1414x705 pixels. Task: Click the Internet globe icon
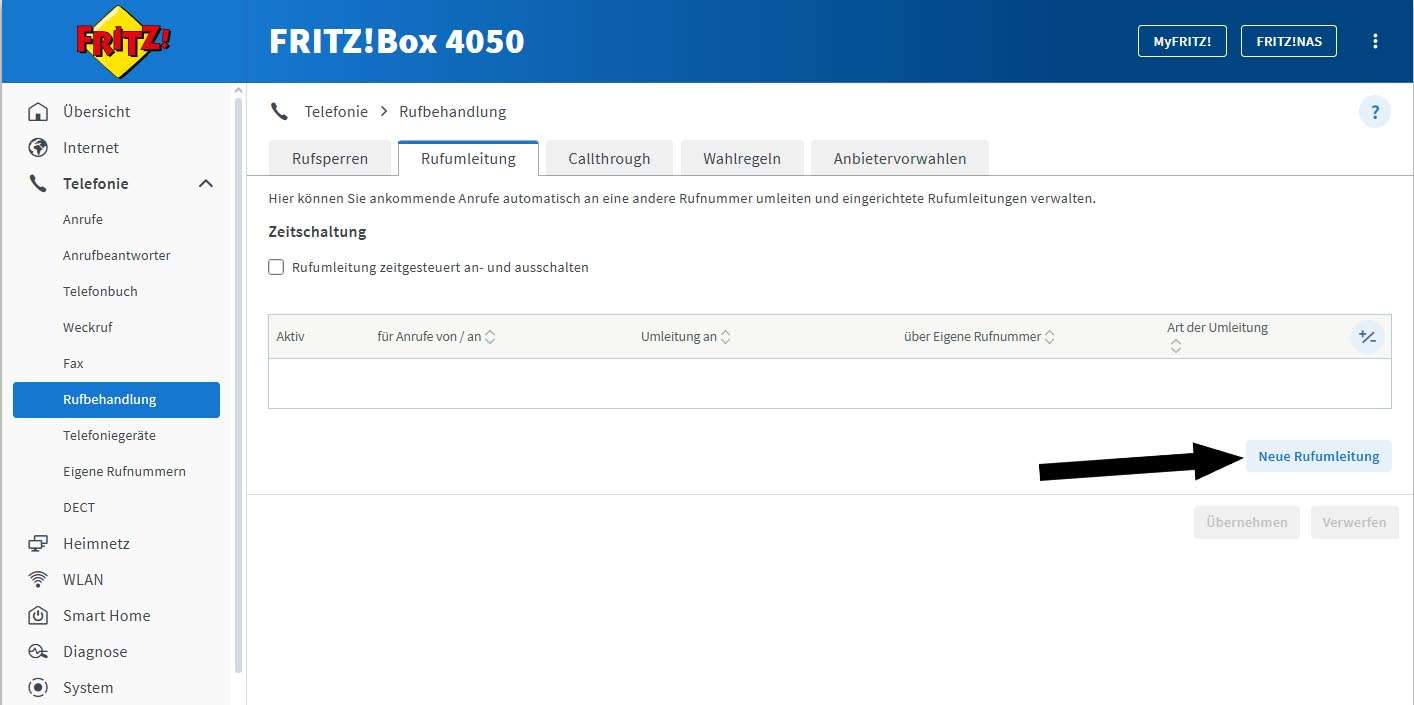(38, 148)
